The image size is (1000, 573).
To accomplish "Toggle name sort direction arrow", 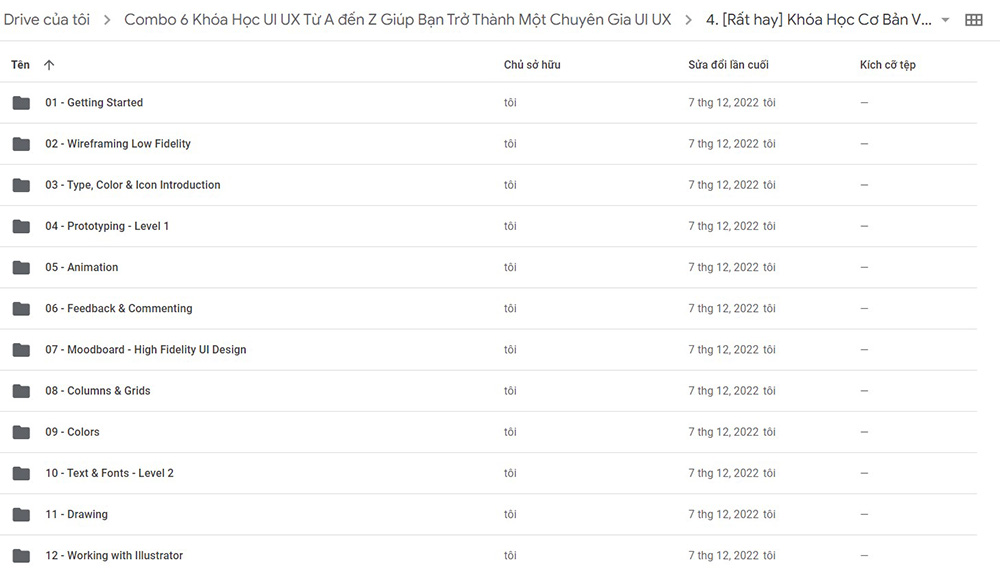I will (49, 64).
